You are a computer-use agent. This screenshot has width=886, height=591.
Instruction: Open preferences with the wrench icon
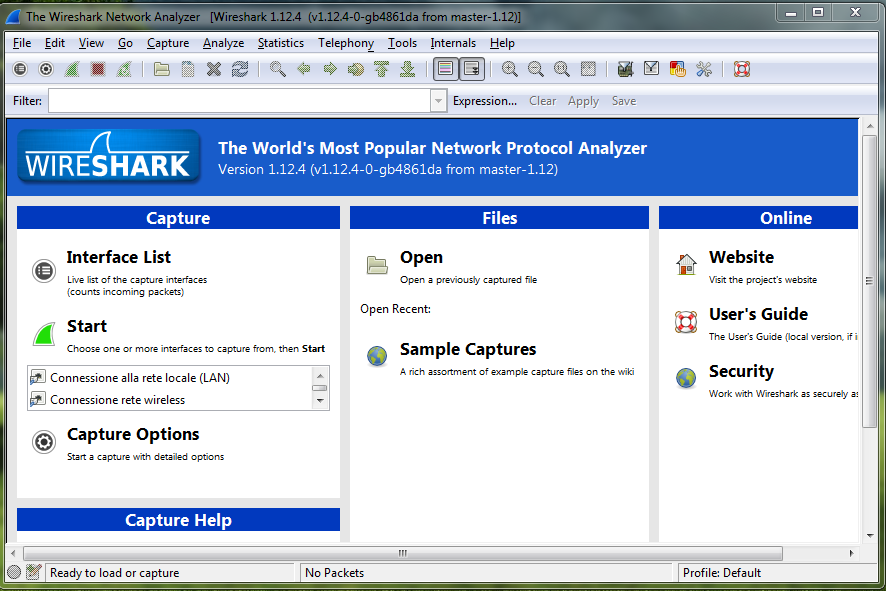click(x=704, y=69)
